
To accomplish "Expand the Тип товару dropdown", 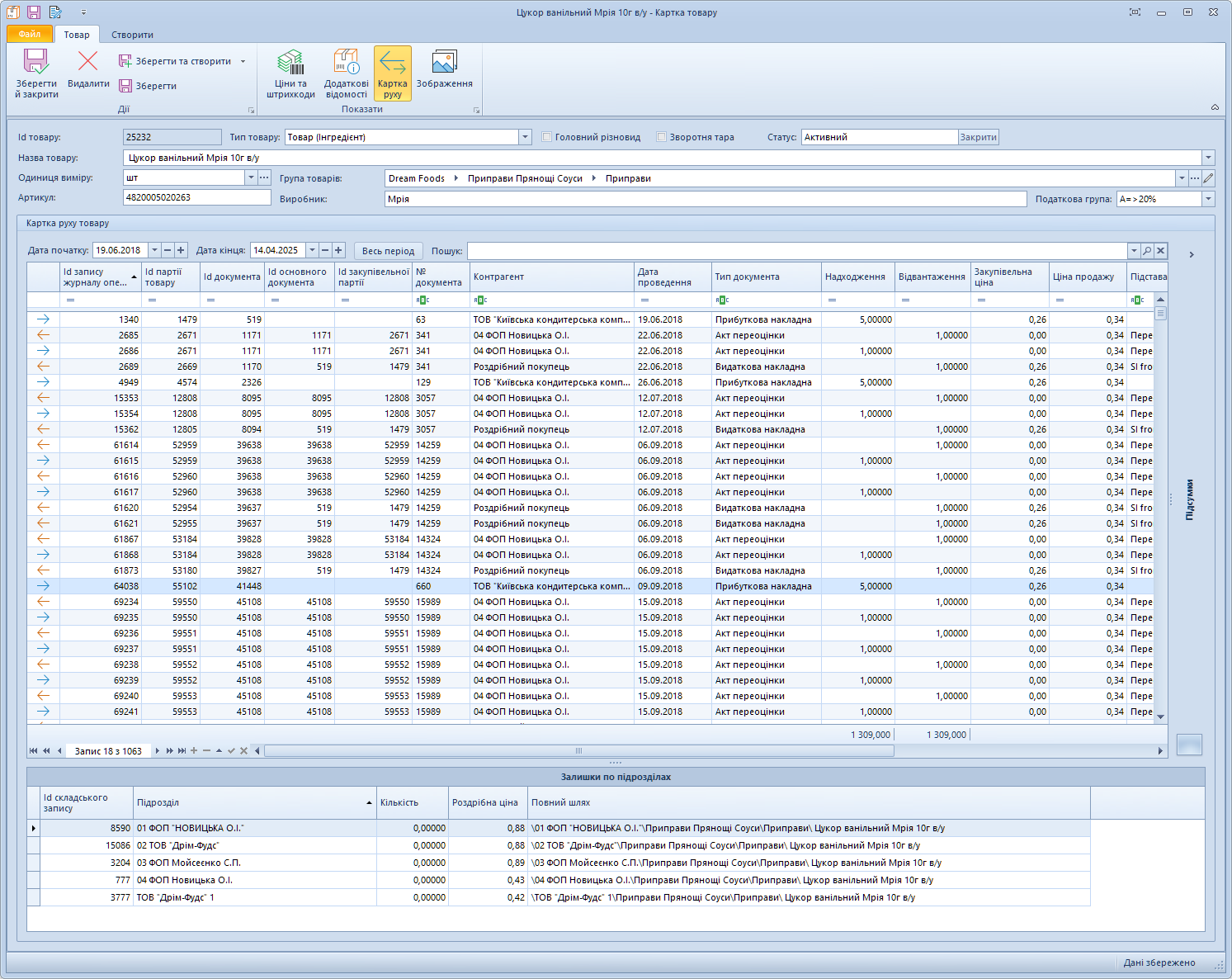I will point(526,137).
